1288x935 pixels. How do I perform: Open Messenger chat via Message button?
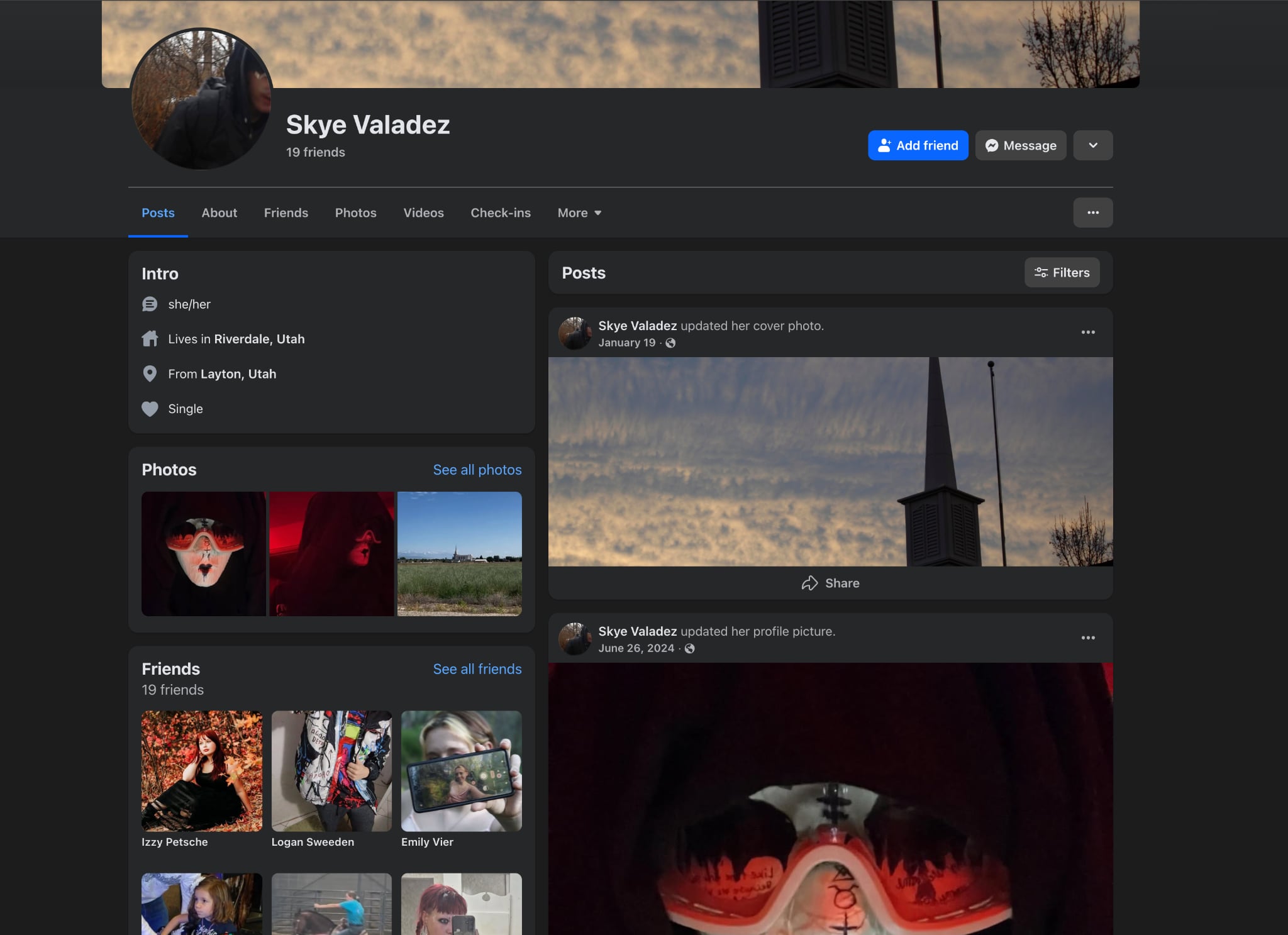coord(1020,145)
